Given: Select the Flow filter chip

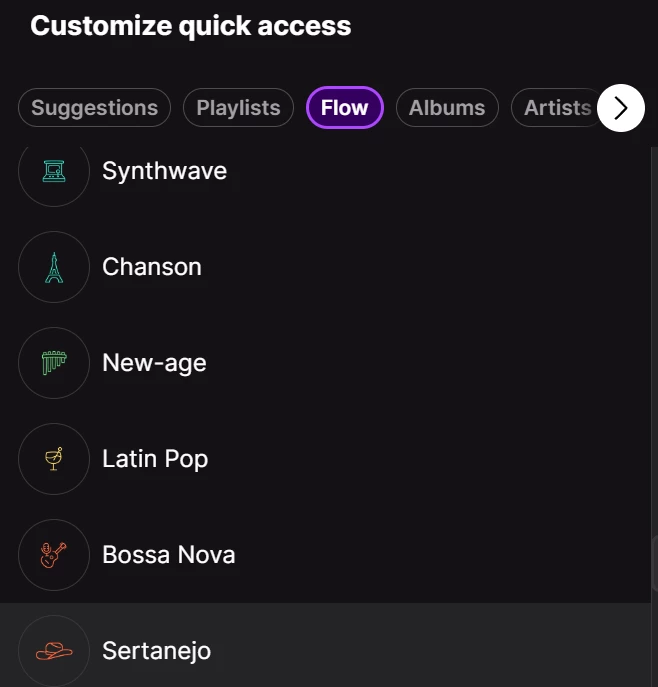Looking at the screenshot, I should click(345, 108).
